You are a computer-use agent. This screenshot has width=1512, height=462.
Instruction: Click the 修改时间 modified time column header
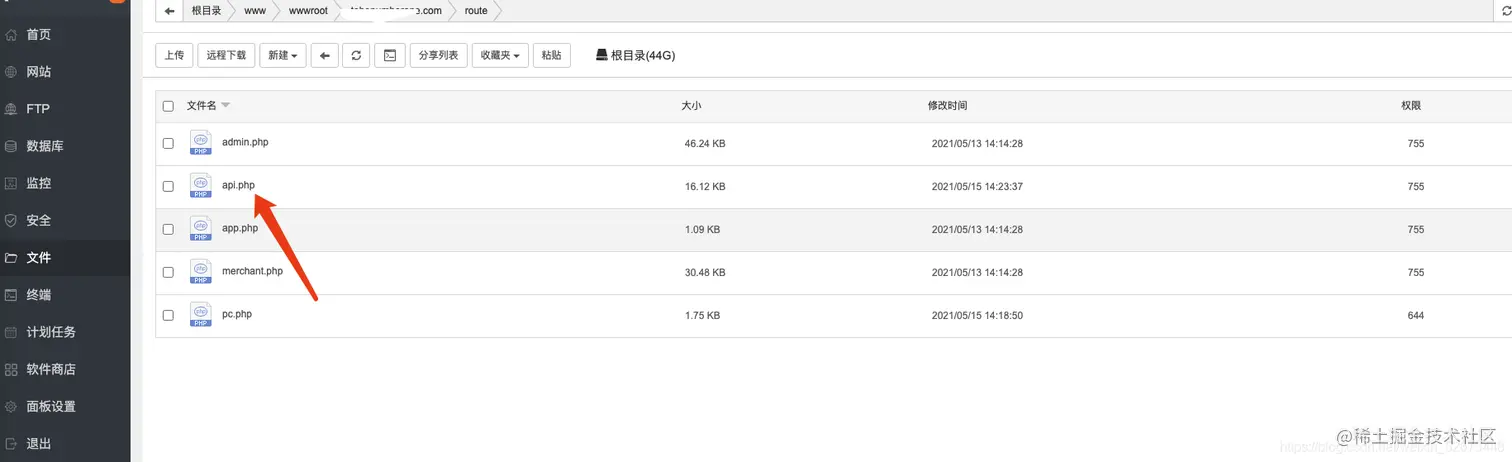pyautogui.click(x=947, y=105)
